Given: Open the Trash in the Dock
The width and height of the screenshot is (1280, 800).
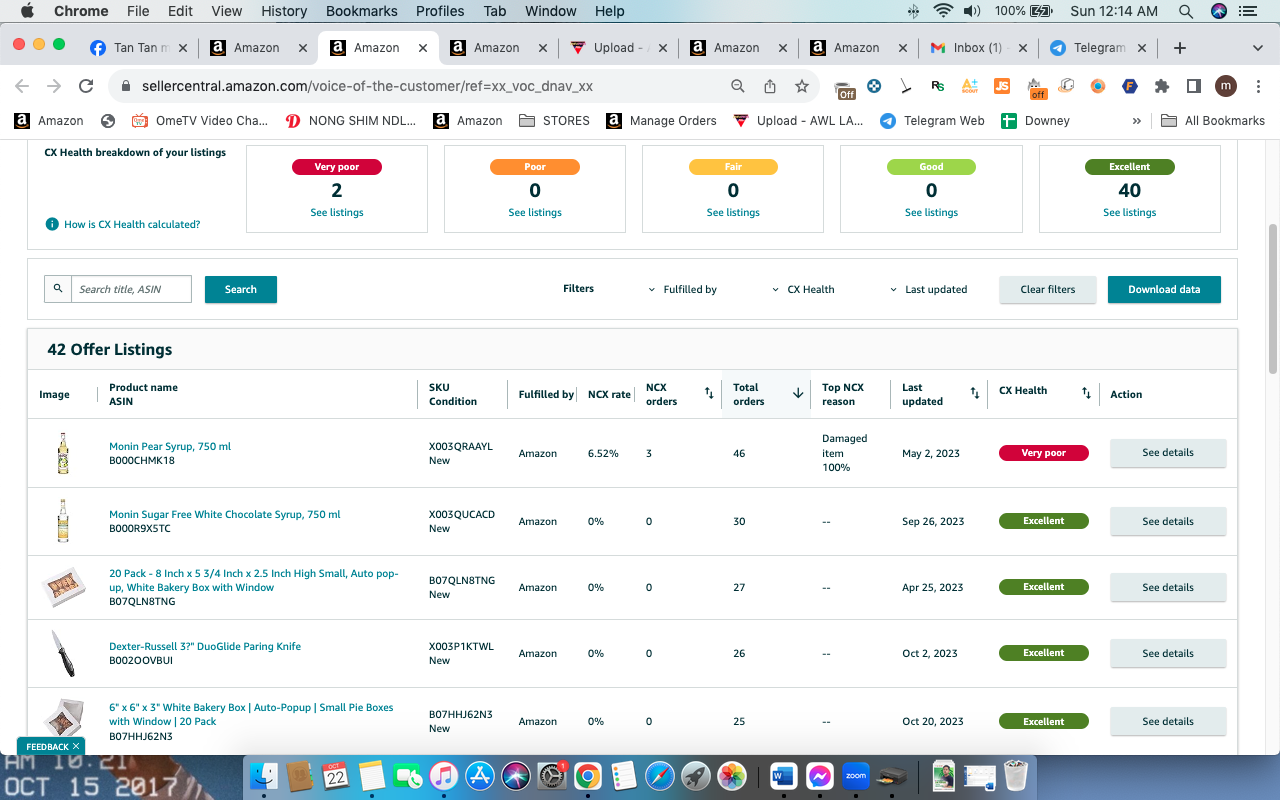Looking at the screenshot, I should [x=1016, y=775].
